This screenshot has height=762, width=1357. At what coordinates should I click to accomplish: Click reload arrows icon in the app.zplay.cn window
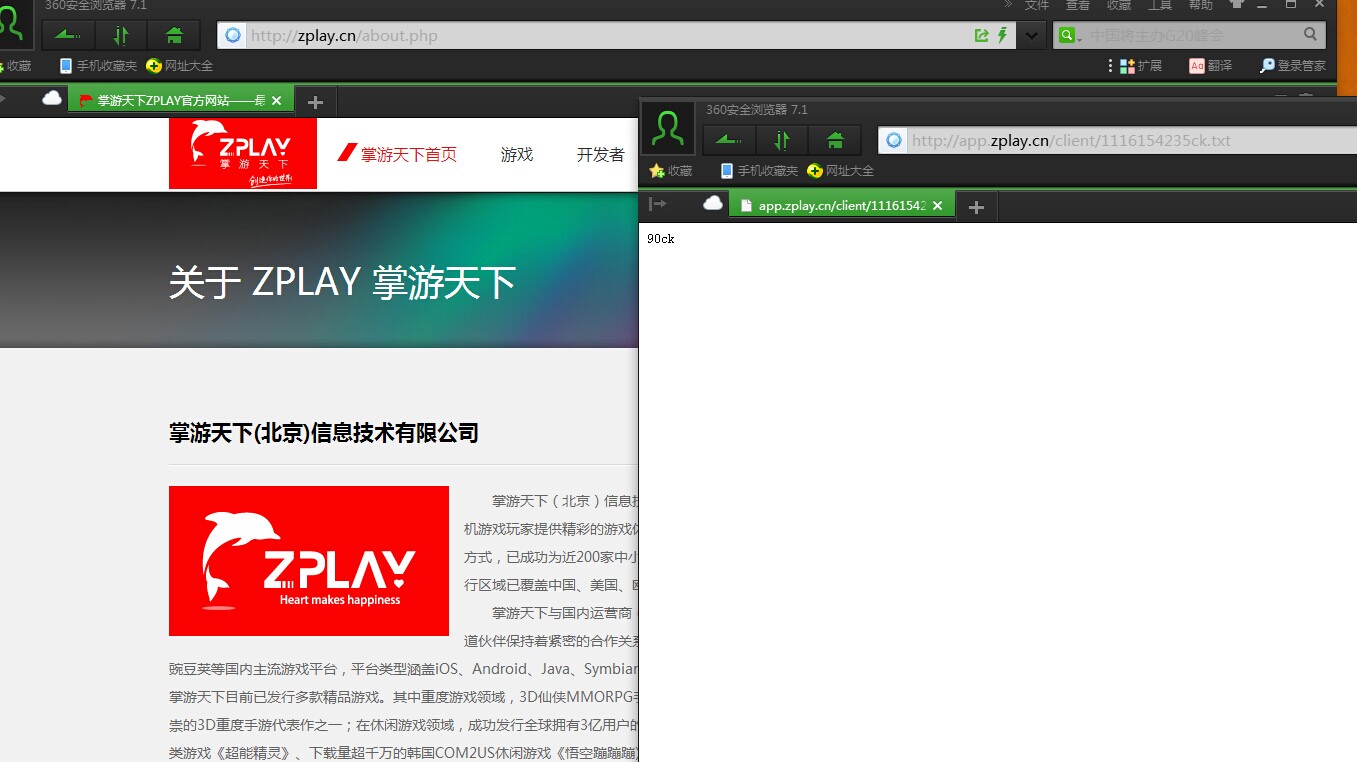(782, 140)
